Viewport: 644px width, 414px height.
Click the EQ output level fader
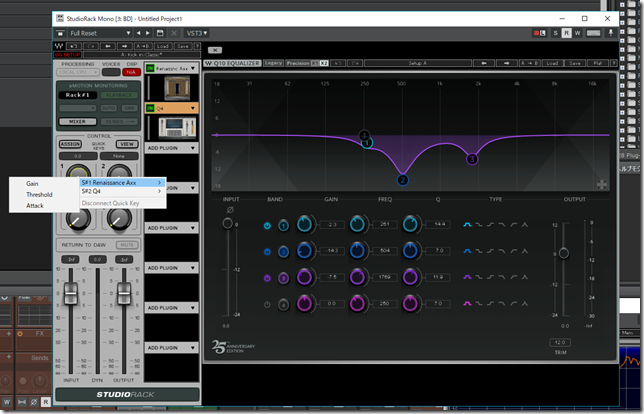tap(563, 254)
